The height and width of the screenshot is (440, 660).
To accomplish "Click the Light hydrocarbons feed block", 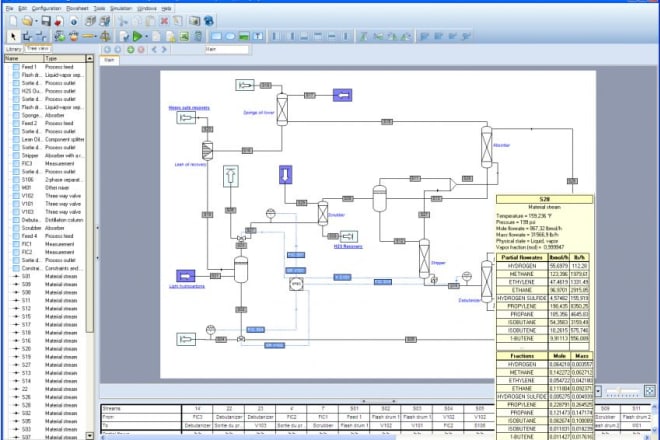I will coord(185,276).
